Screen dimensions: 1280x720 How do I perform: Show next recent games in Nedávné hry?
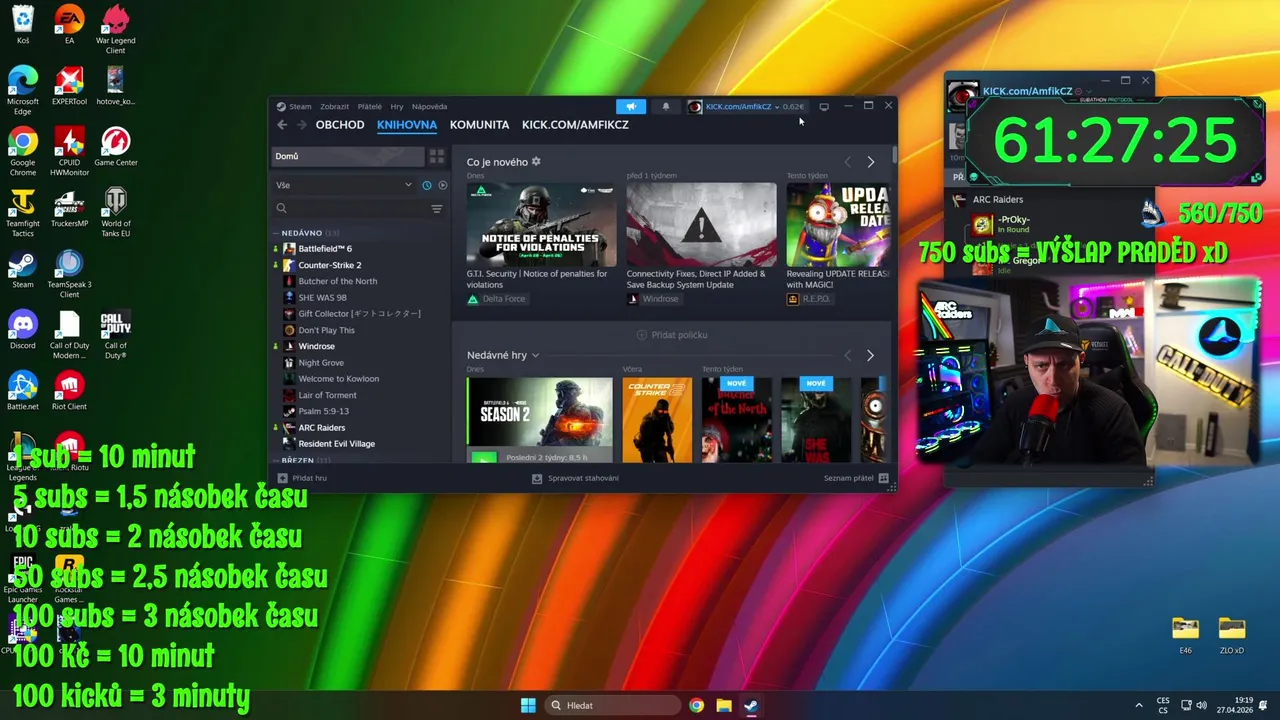click(x=870, y=355)
